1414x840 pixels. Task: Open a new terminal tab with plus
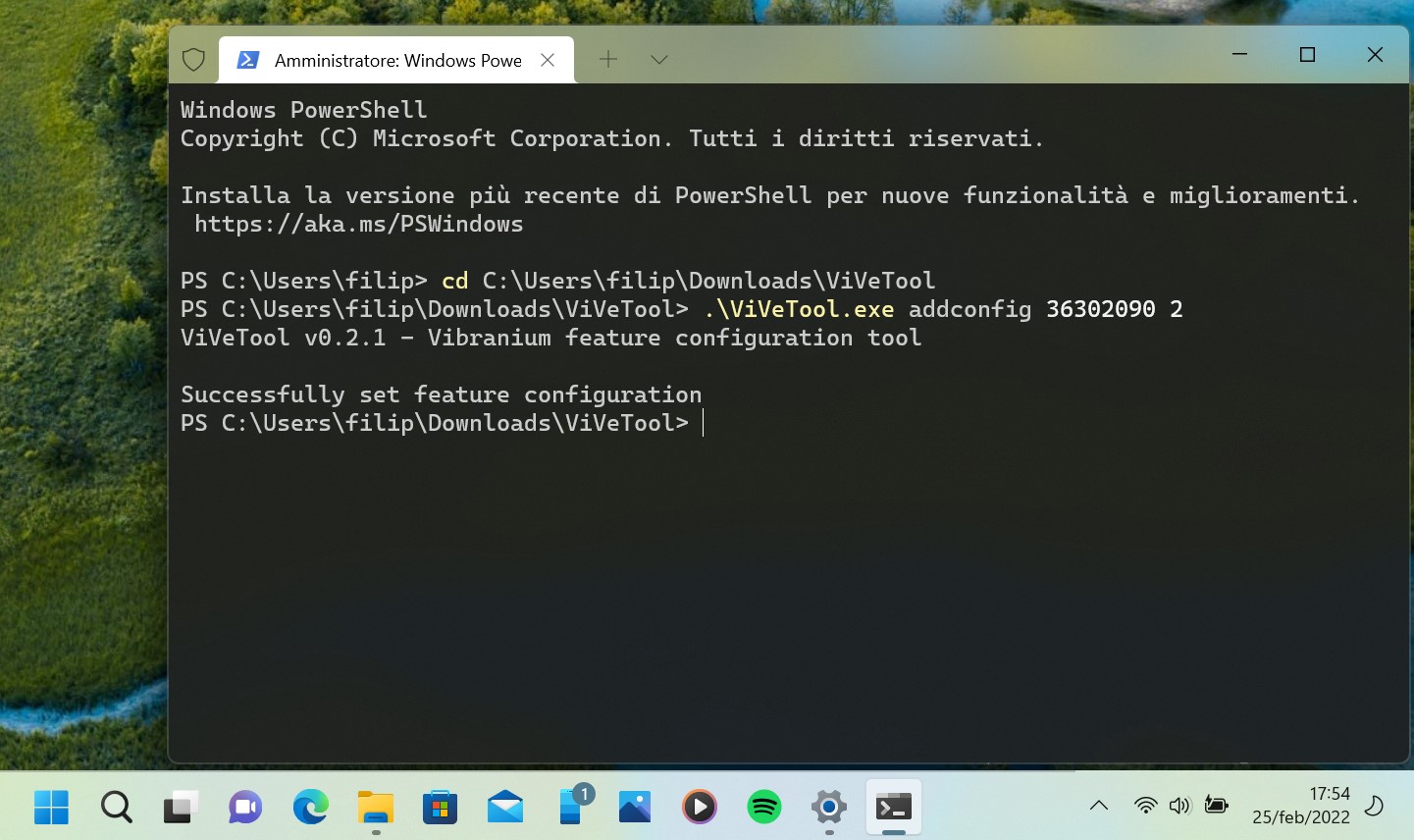(x=608, y=60)
